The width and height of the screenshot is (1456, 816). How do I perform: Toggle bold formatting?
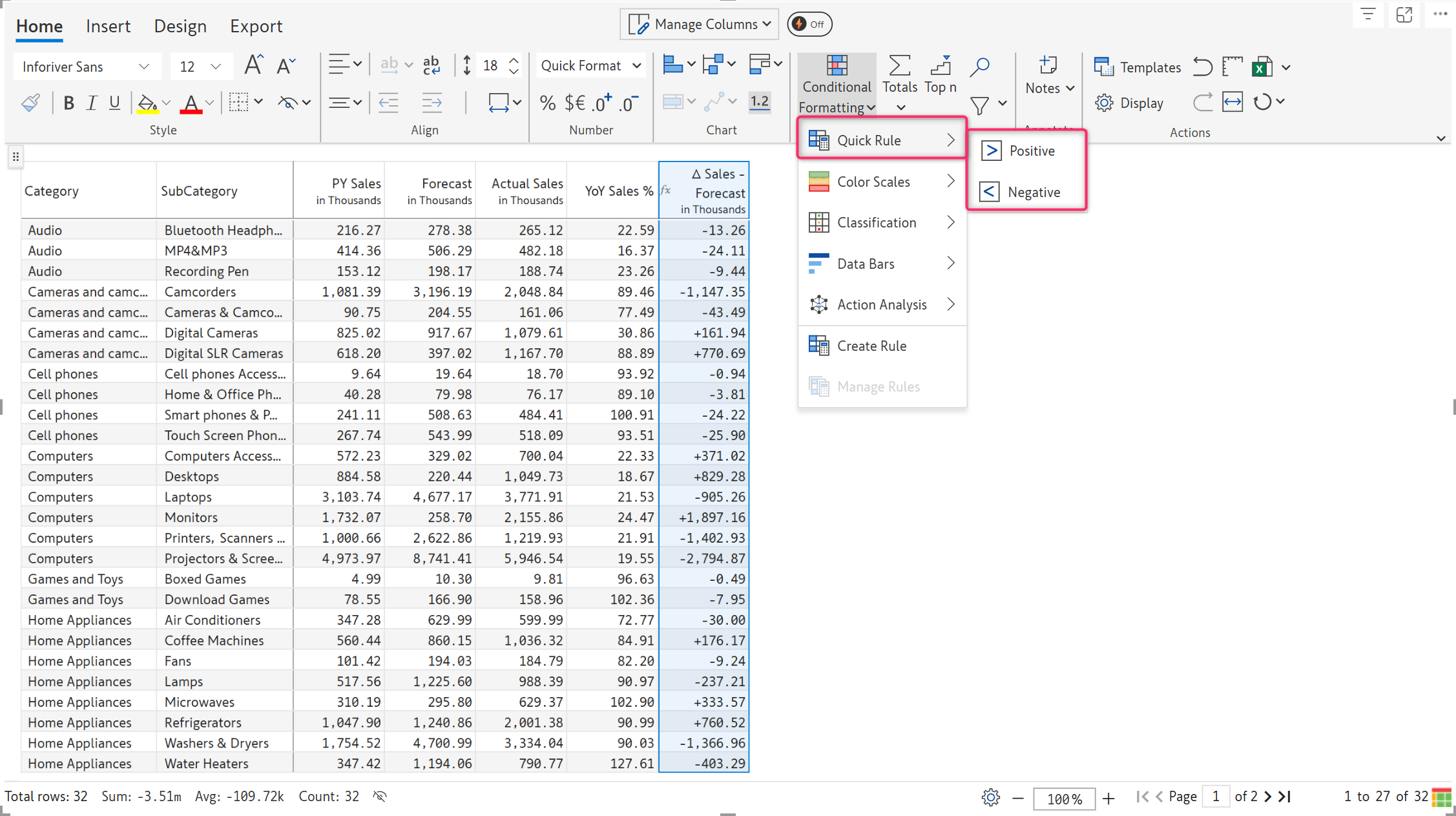(x=68, y=103)
